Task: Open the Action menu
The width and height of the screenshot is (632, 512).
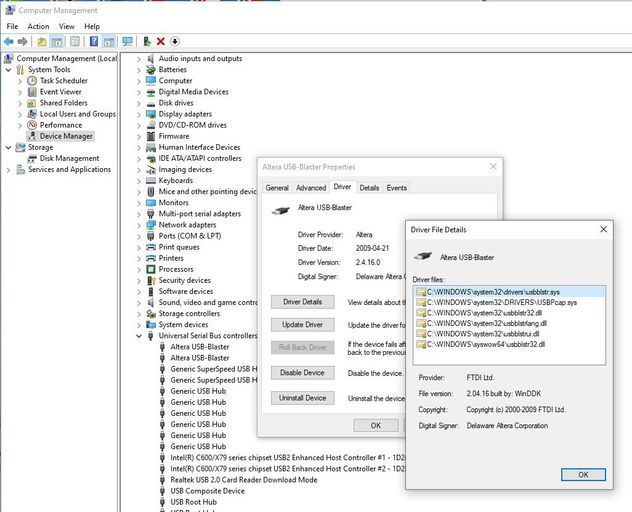Action: [x=38, y=26]
